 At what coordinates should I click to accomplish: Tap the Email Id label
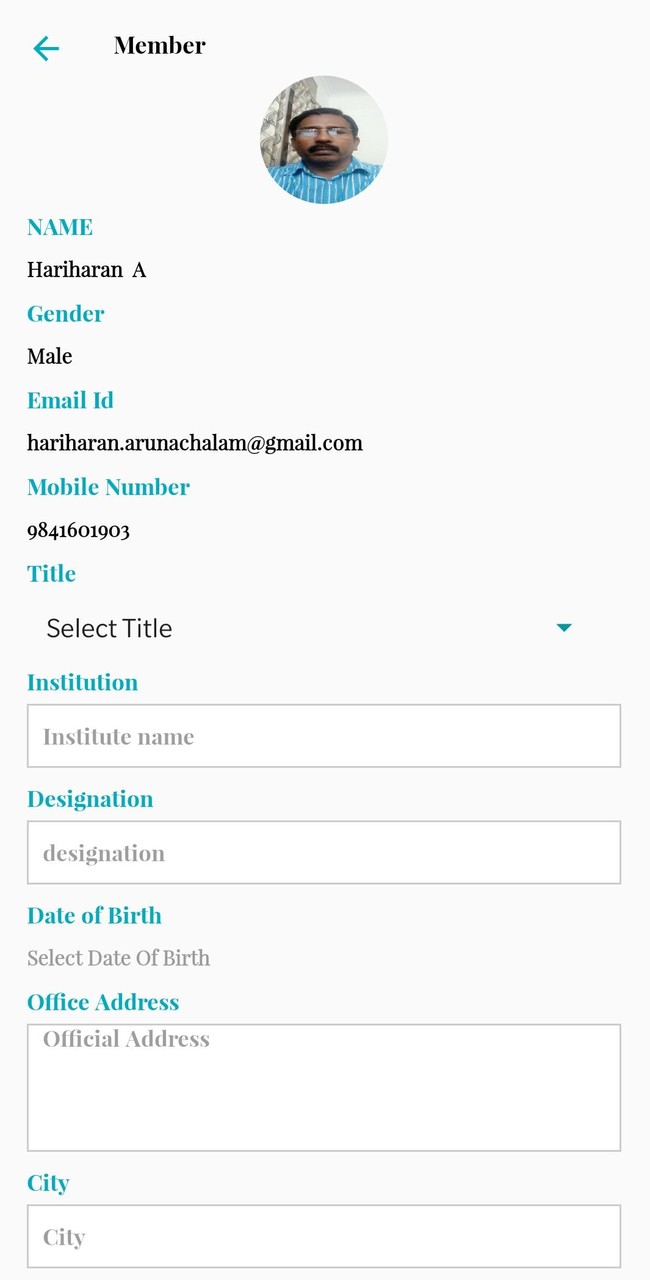coord(70,400)
